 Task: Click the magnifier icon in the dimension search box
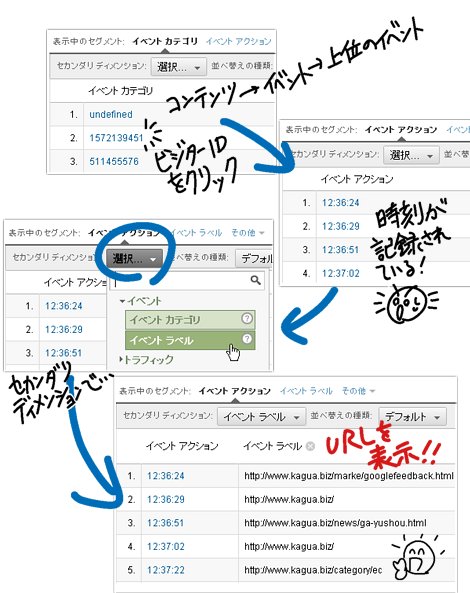(256, 281)
